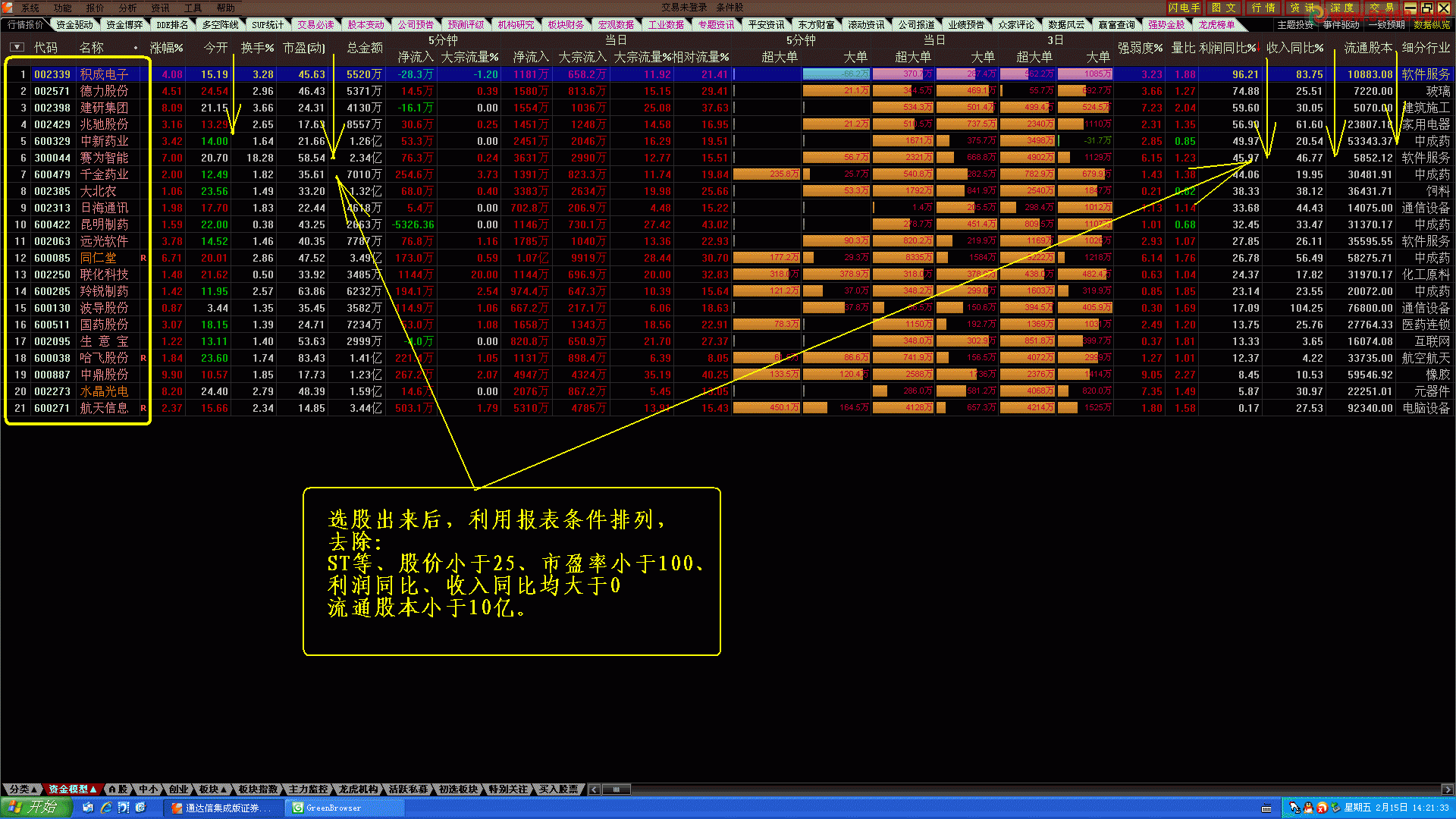Screen dimensions: 1456x819
Task: Click Internet Explorer icon in quick launch
Action: coord(106,808)
